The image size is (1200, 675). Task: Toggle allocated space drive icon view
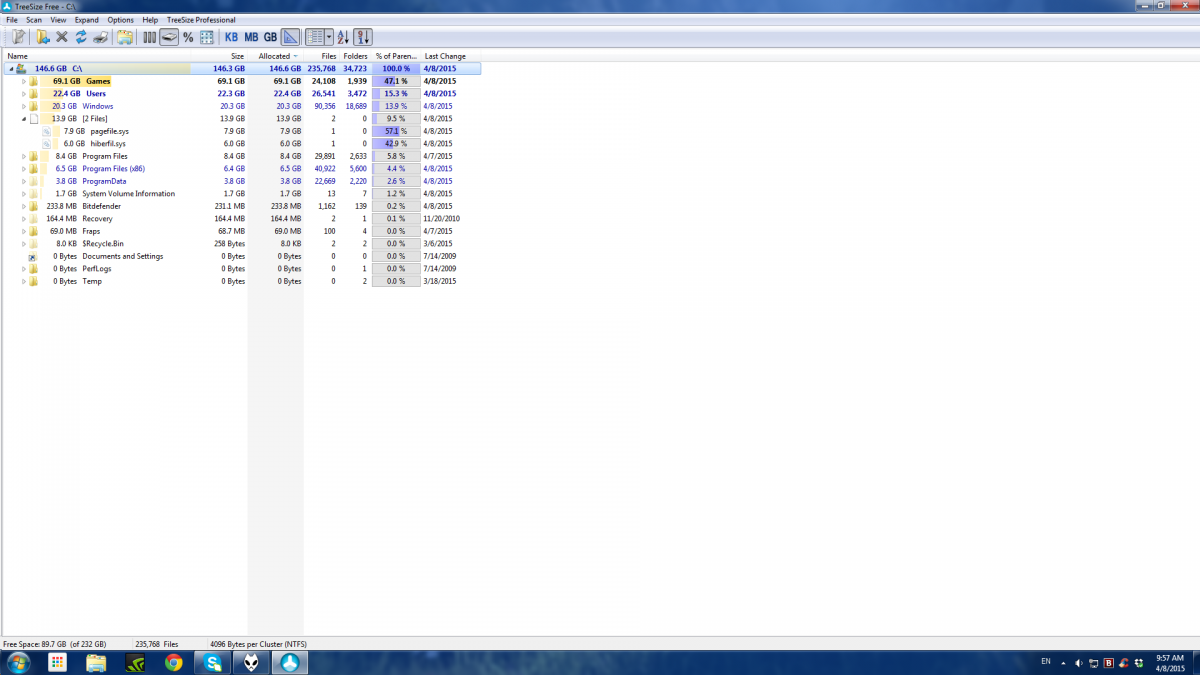pyautogui.click(x=169, y=37)
